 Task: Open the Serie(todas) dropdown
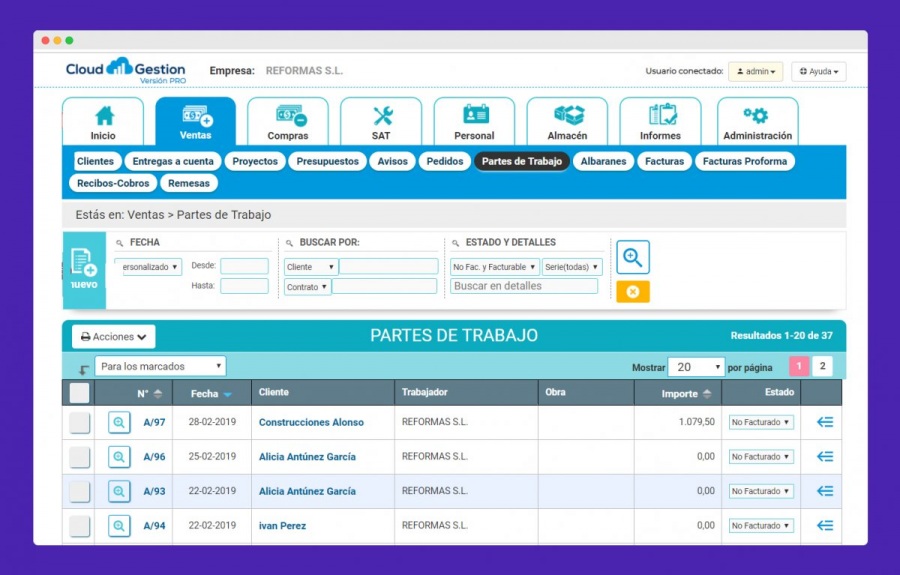[572, 267]
